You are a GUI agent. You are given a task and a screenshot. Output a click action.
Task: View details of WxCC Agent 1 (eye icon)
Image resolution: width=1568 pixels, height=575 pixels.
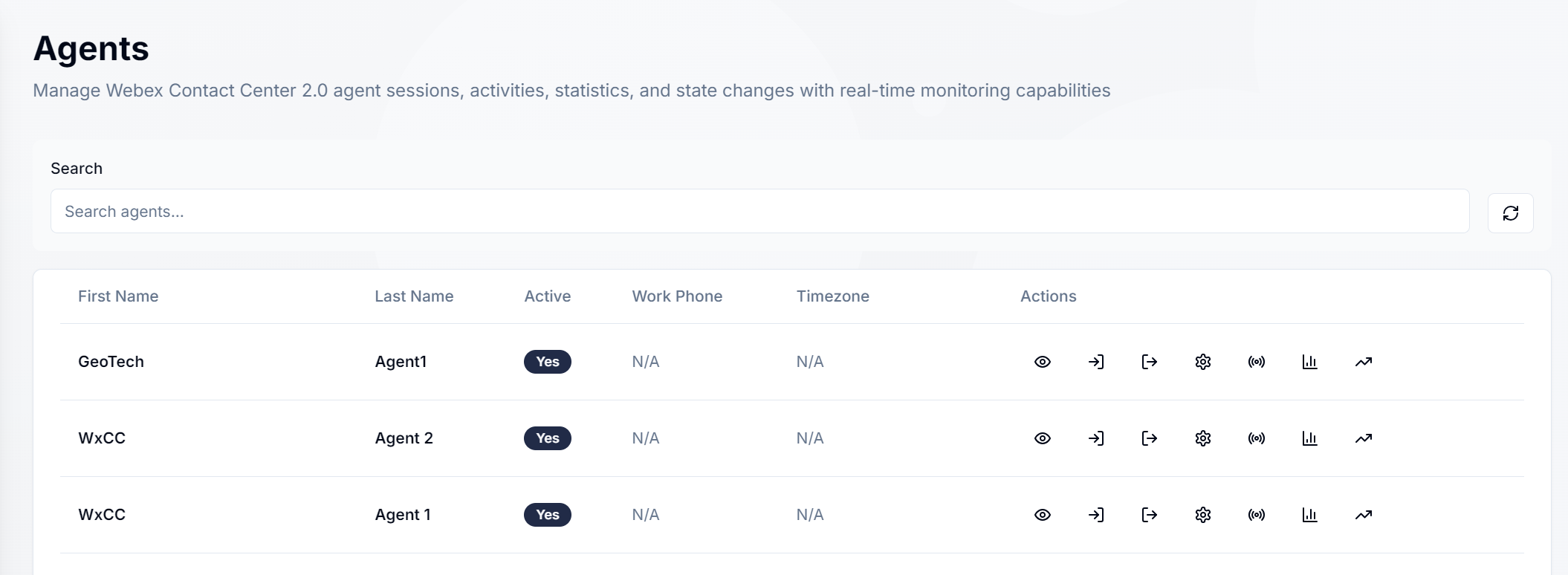point(1043,515)
